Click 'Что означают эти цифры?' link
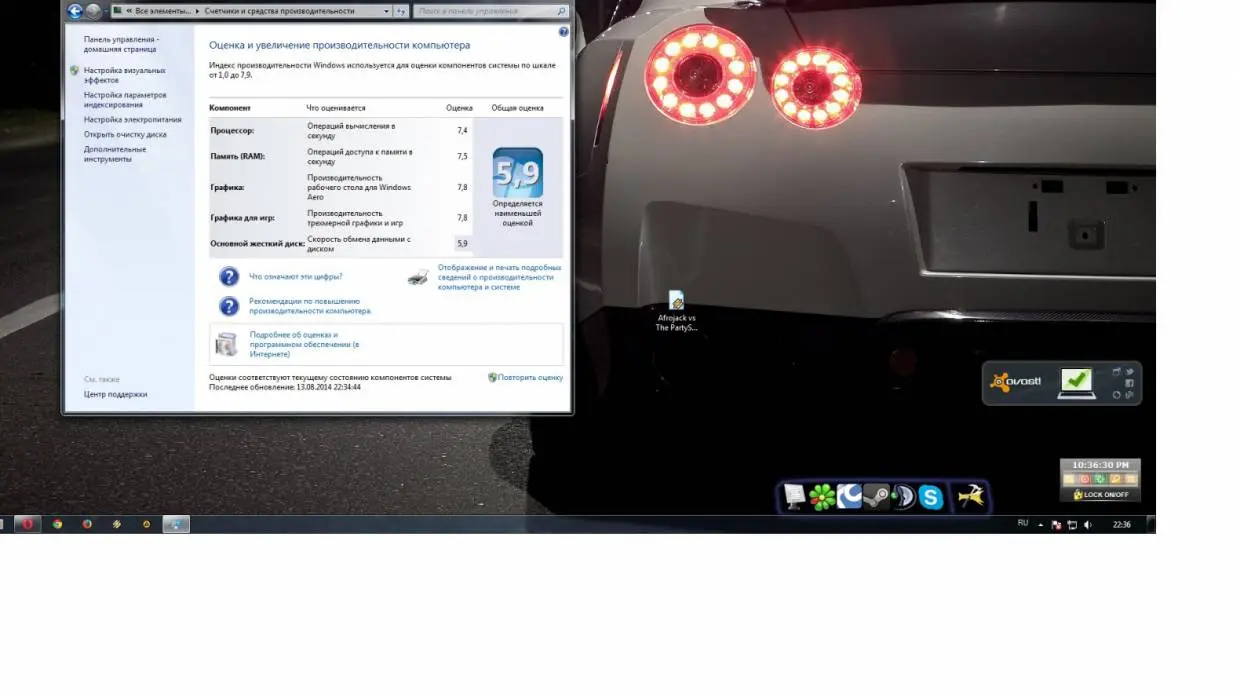This screenshot has height=698, width=1240. click(x=296, y=277)
